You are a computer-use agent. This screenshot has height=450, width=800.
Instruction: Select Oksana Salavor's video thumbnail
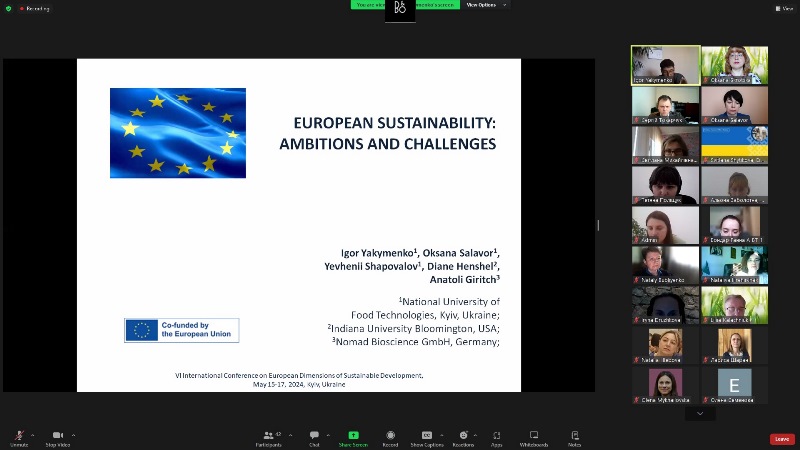point(735,105)
